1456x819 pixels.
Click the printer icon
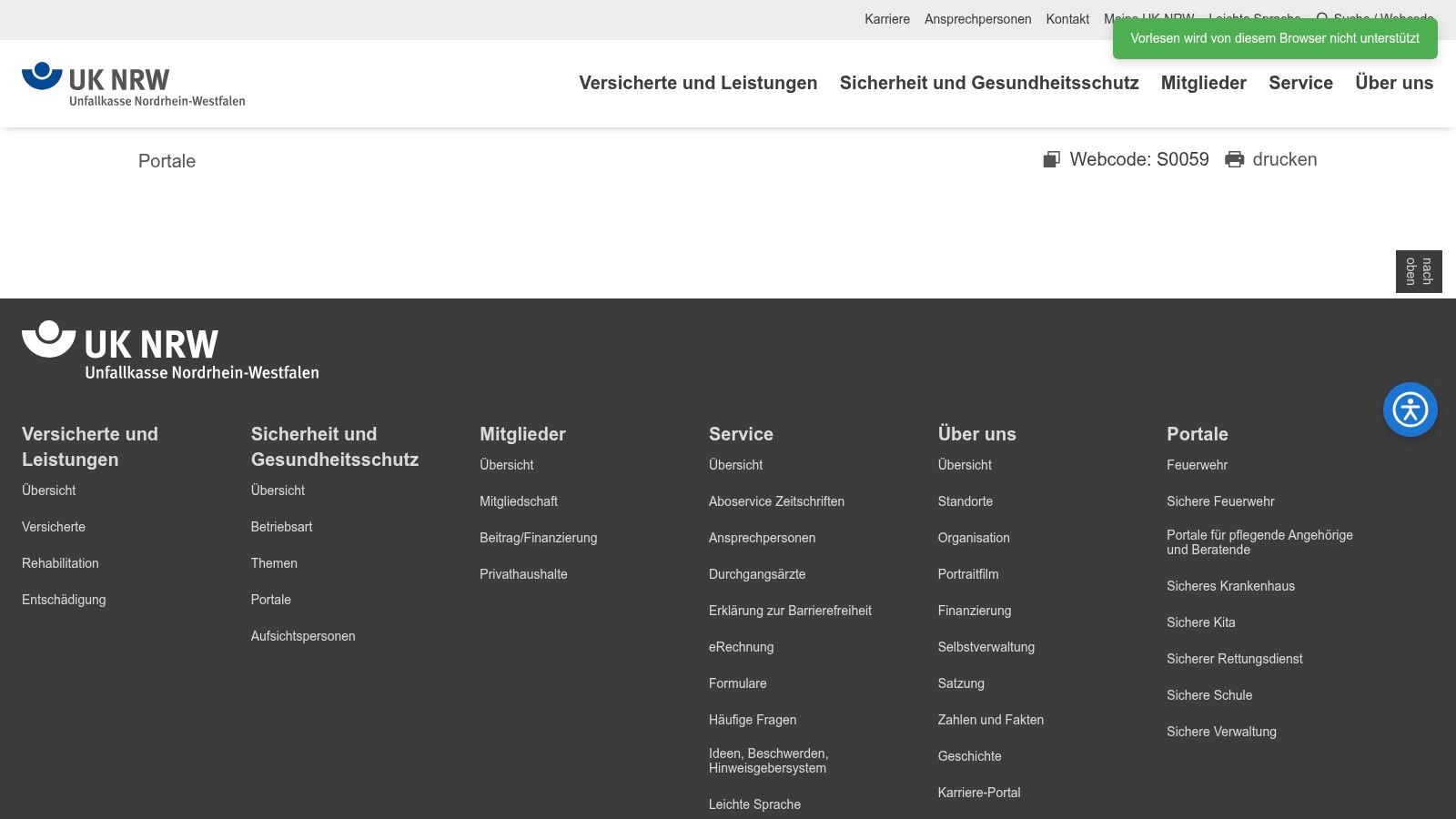[1234, 159]
